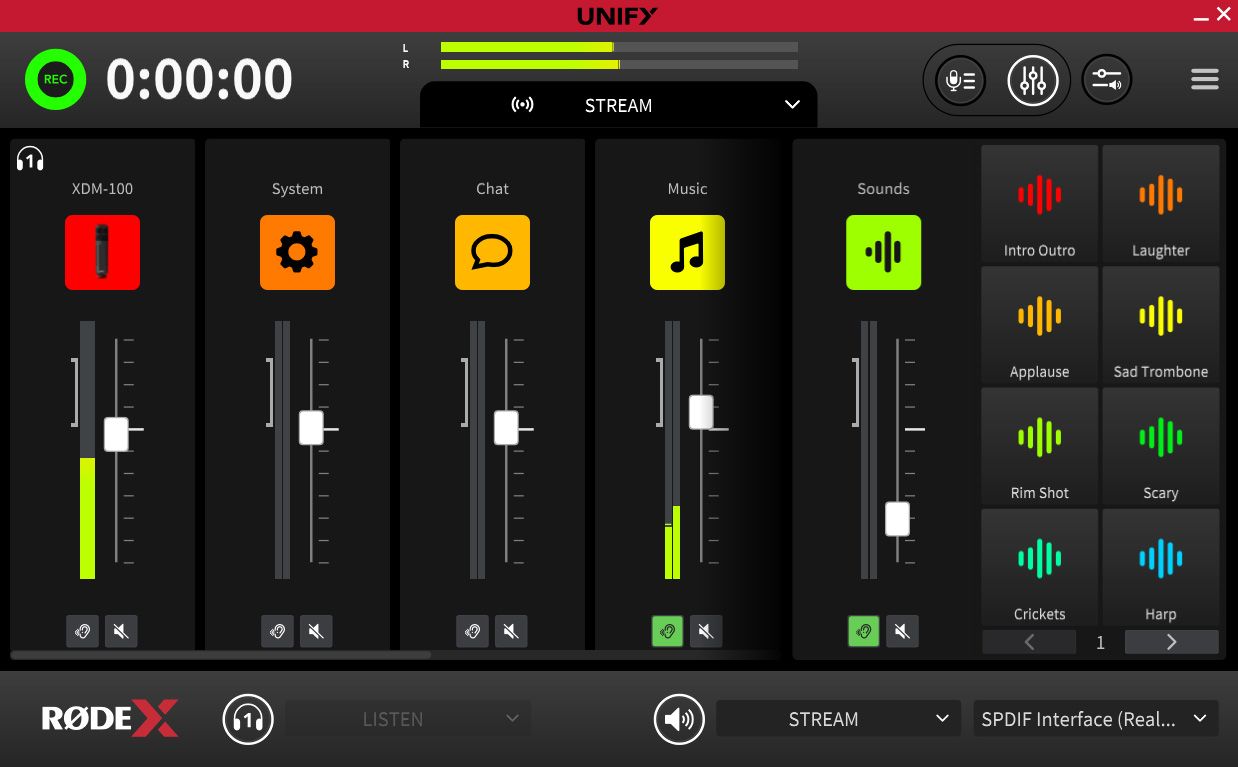1238x767 pixels.
Task: Click the XDM-100 channel name
Action: pyautogui.click(x=102, y=188)
